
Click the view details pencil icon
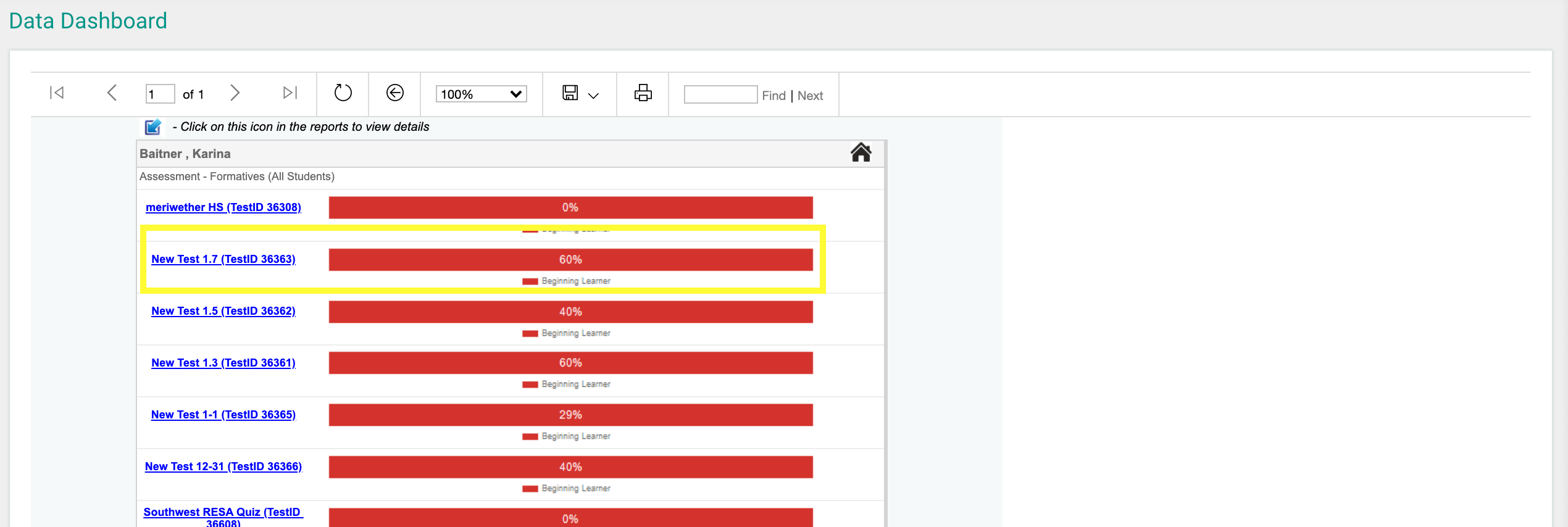pyautogui.click(x=152, y=127)
